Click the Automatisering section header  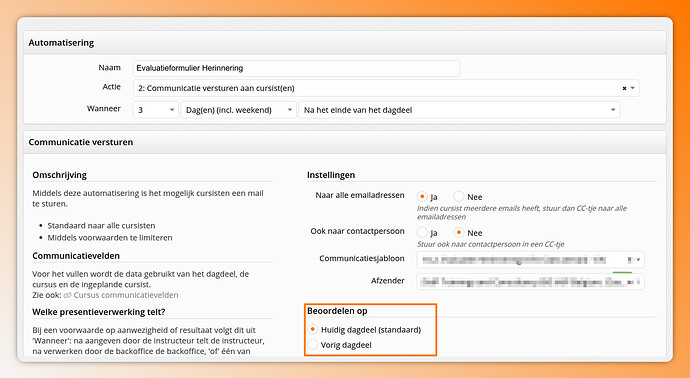coord(345,43)
